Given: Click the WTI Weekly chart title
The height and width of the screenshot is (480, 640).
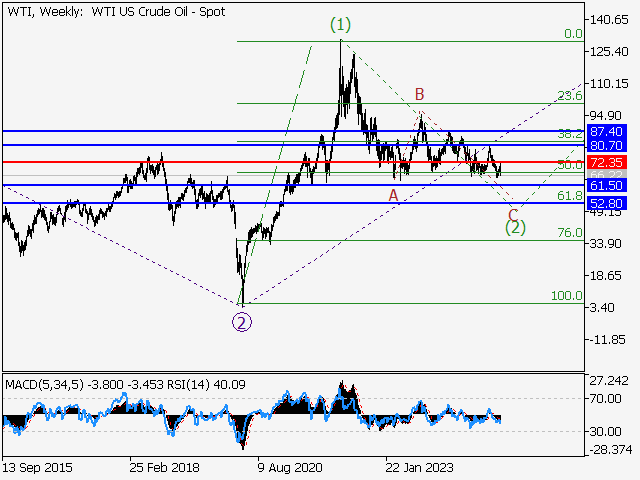Looking at the screenshot, I should point(115,12).
